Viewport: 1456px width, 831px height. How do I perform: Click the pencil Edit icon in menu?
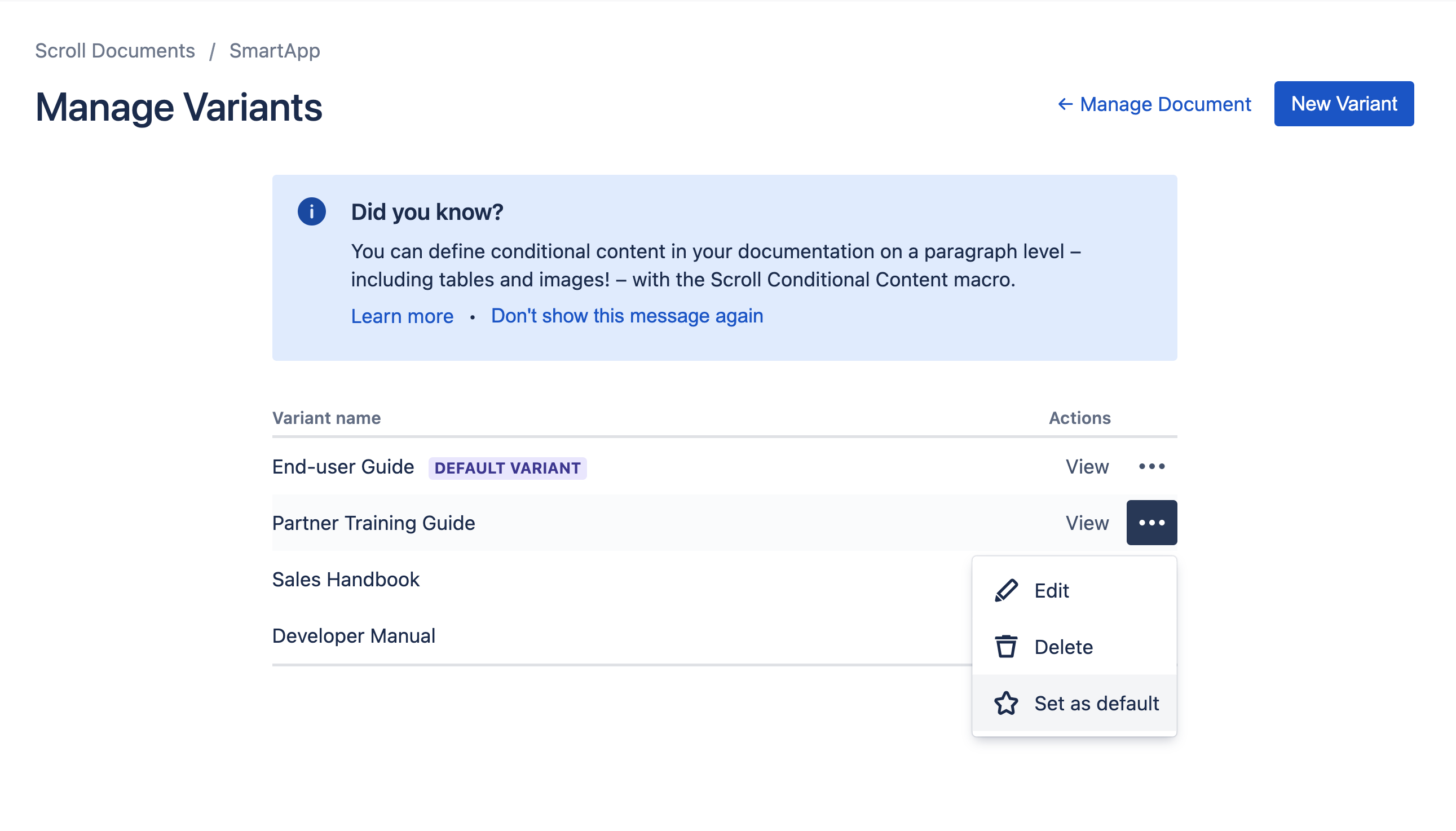coord(1005,590)
